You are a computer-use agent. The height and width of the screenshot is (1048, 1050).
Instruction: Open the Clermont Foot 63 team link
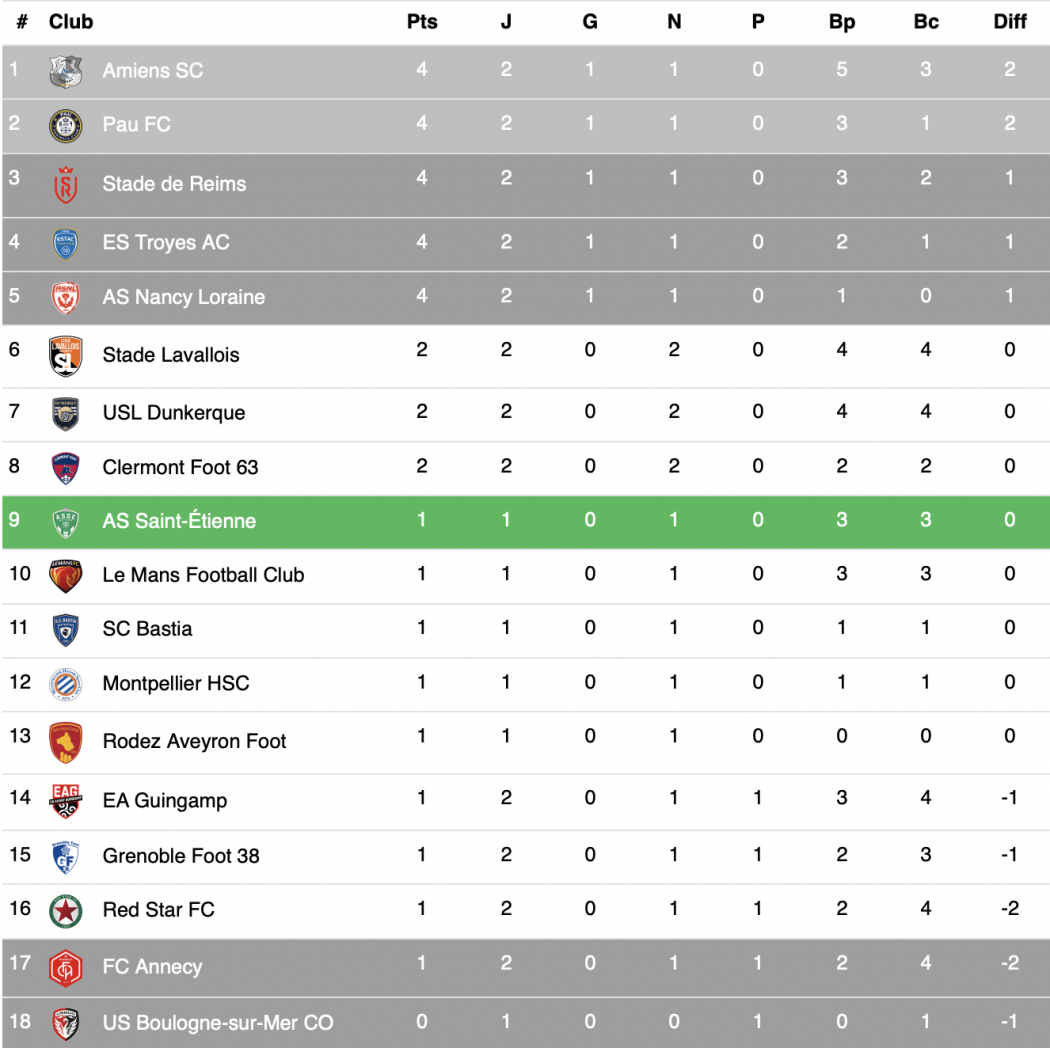click(180, 467)
